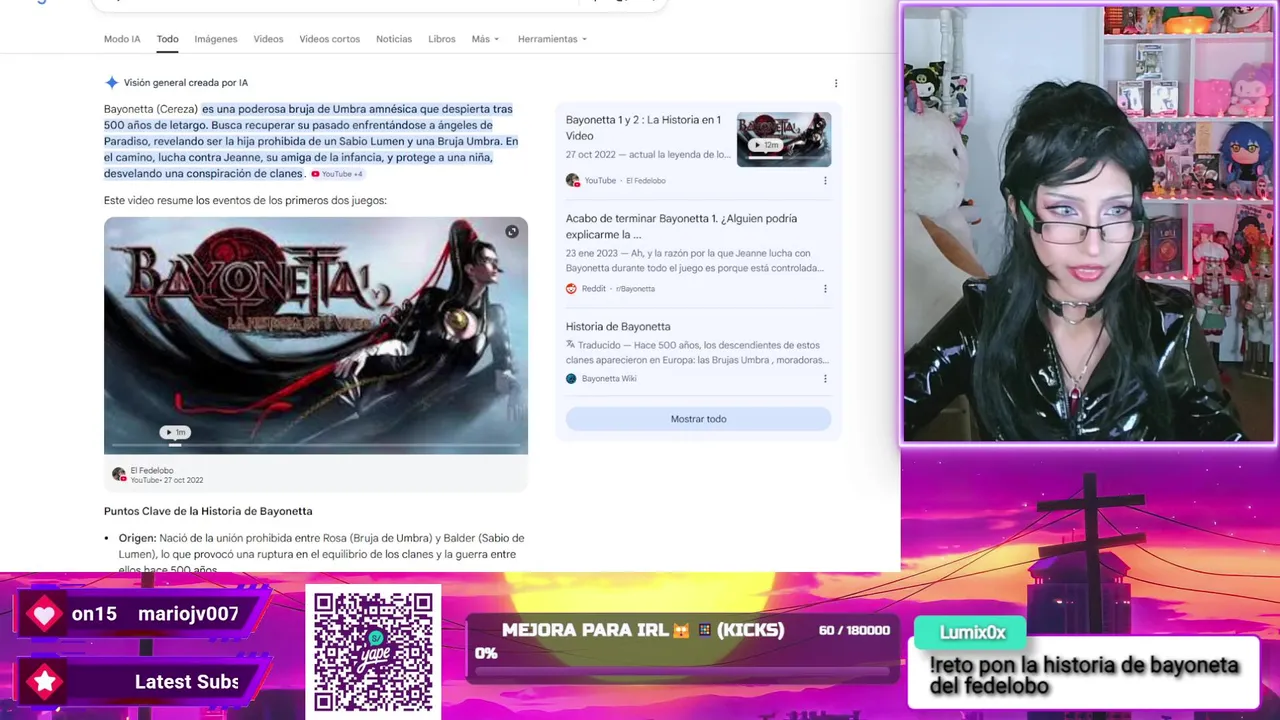The width and height of the screenshot is (1280, 720).
Task: Click the small Bayonetta 12m video thumbnail
Action: (784, 139)
